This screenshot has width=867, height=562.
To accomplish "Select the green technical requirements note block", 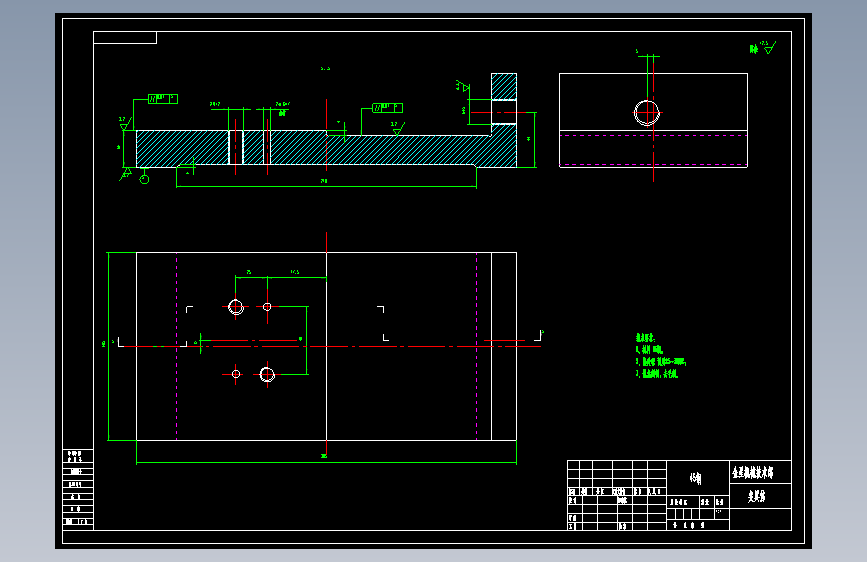I will coord(661,356).
